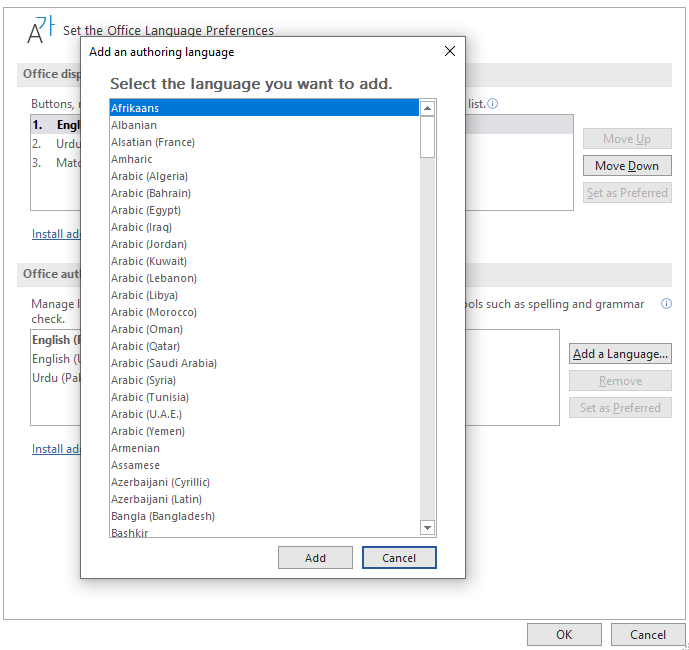The width and height of the screenshot is (689, 650).
Task: Pick Arabic (Syria)
Action: click(264, 380)
